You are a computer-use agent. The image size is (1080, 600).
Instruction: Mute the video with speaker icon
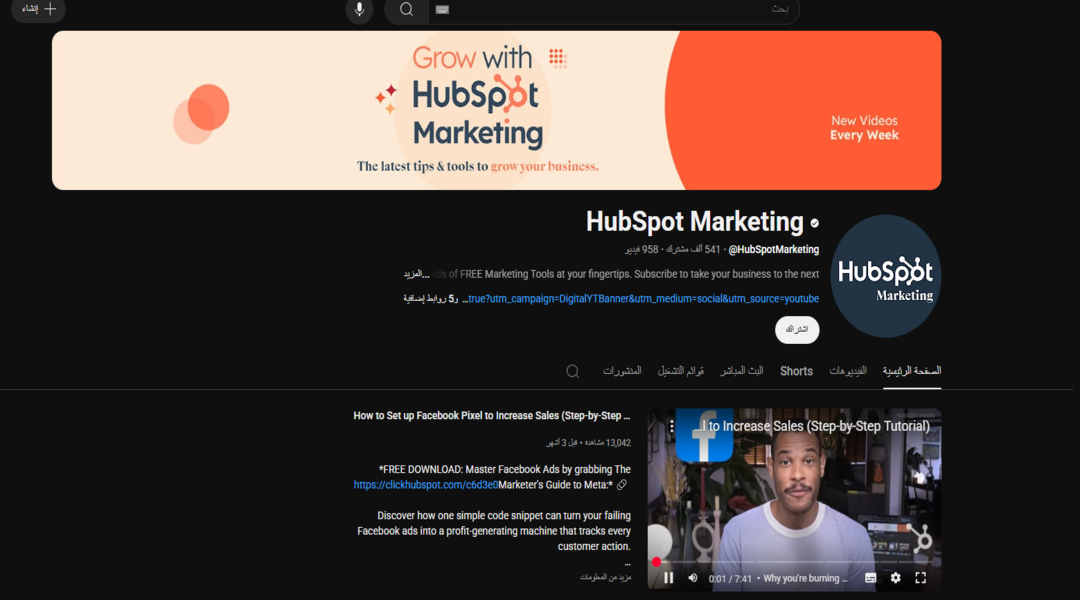pyautogui.click(x=693, y=578)
